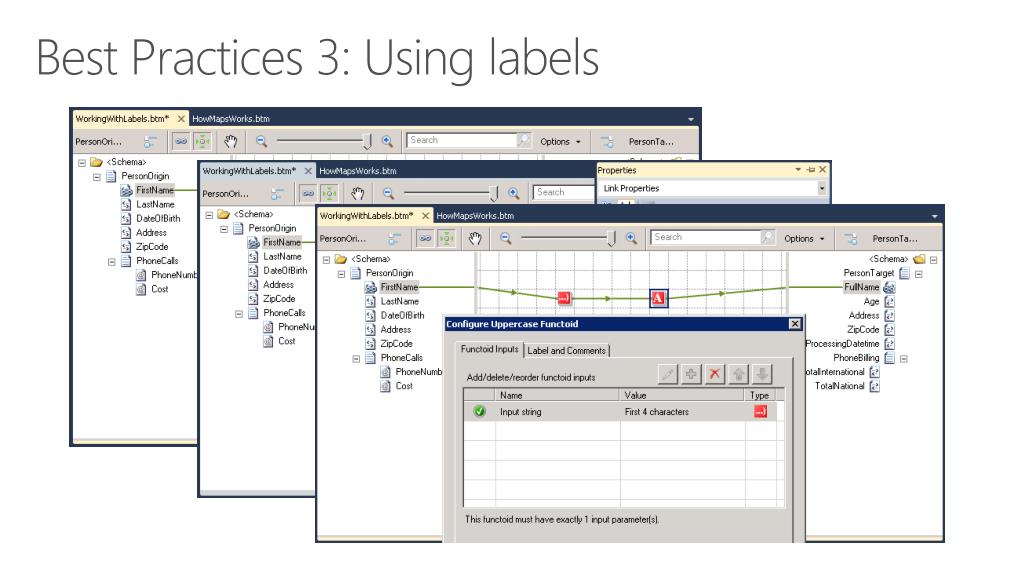
Task: Select the FirstName node in the front window tree
Action: tap(399, 287)
